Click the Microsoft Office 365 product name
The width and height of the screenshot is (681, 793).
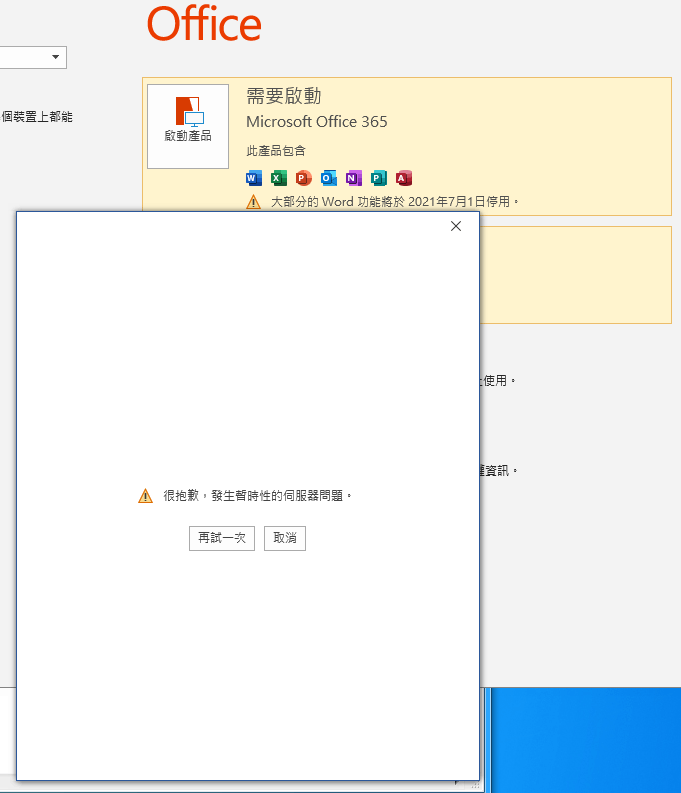[317, 122]
